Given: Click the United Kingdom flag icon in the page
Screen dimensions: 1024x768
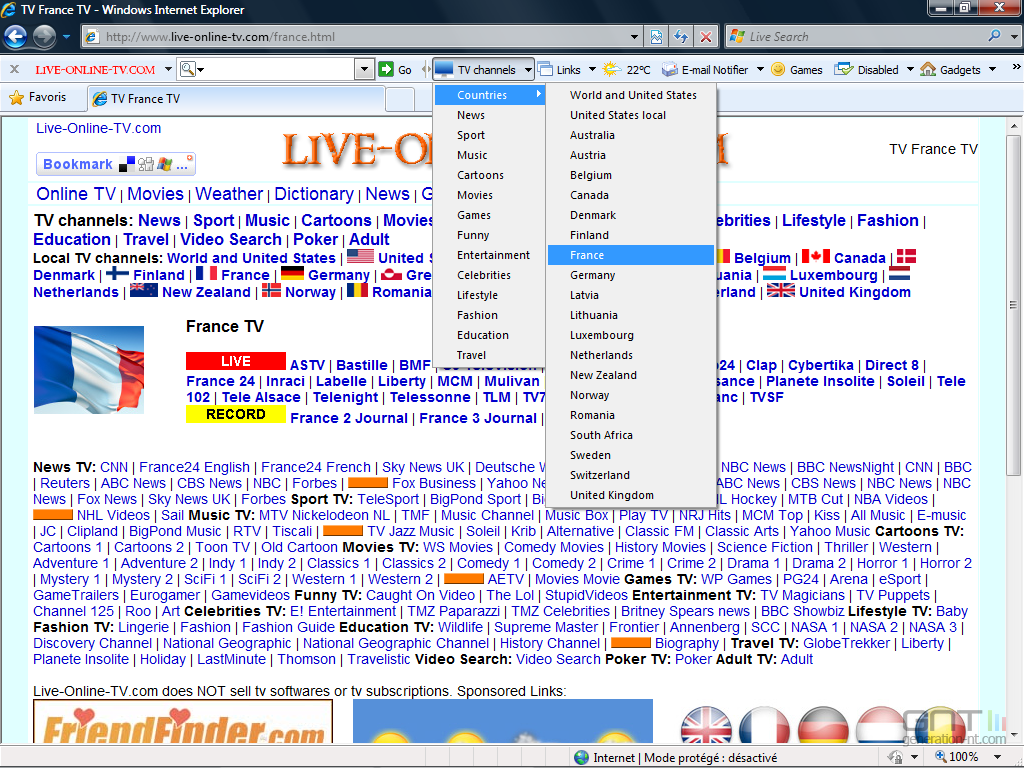Looking at the screenshot, I should [780, 291].
